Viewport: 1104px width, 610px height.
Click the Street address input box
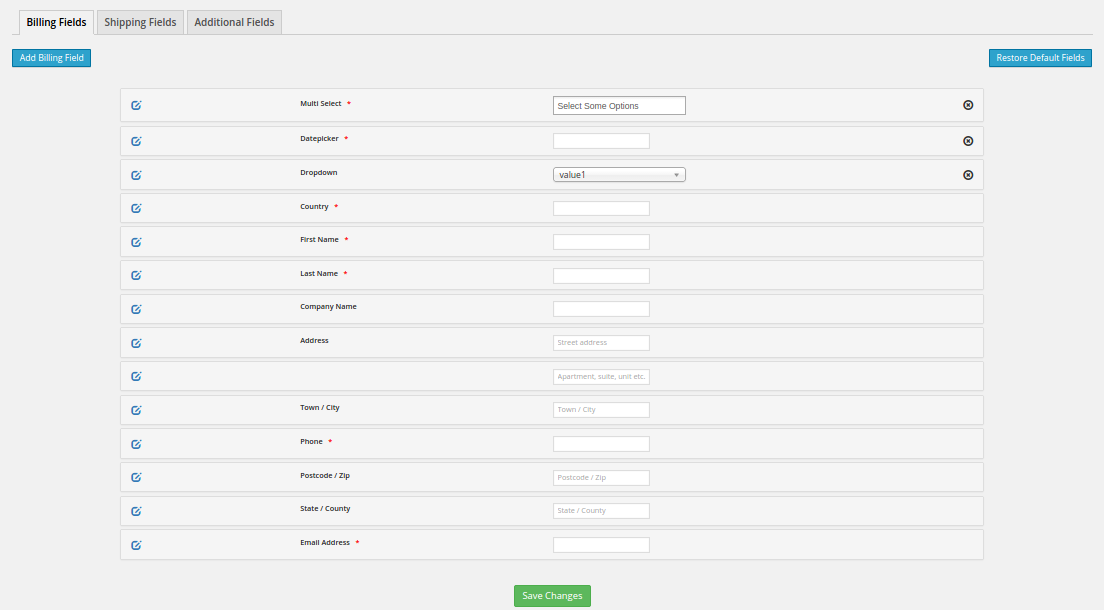coord(601,343)
